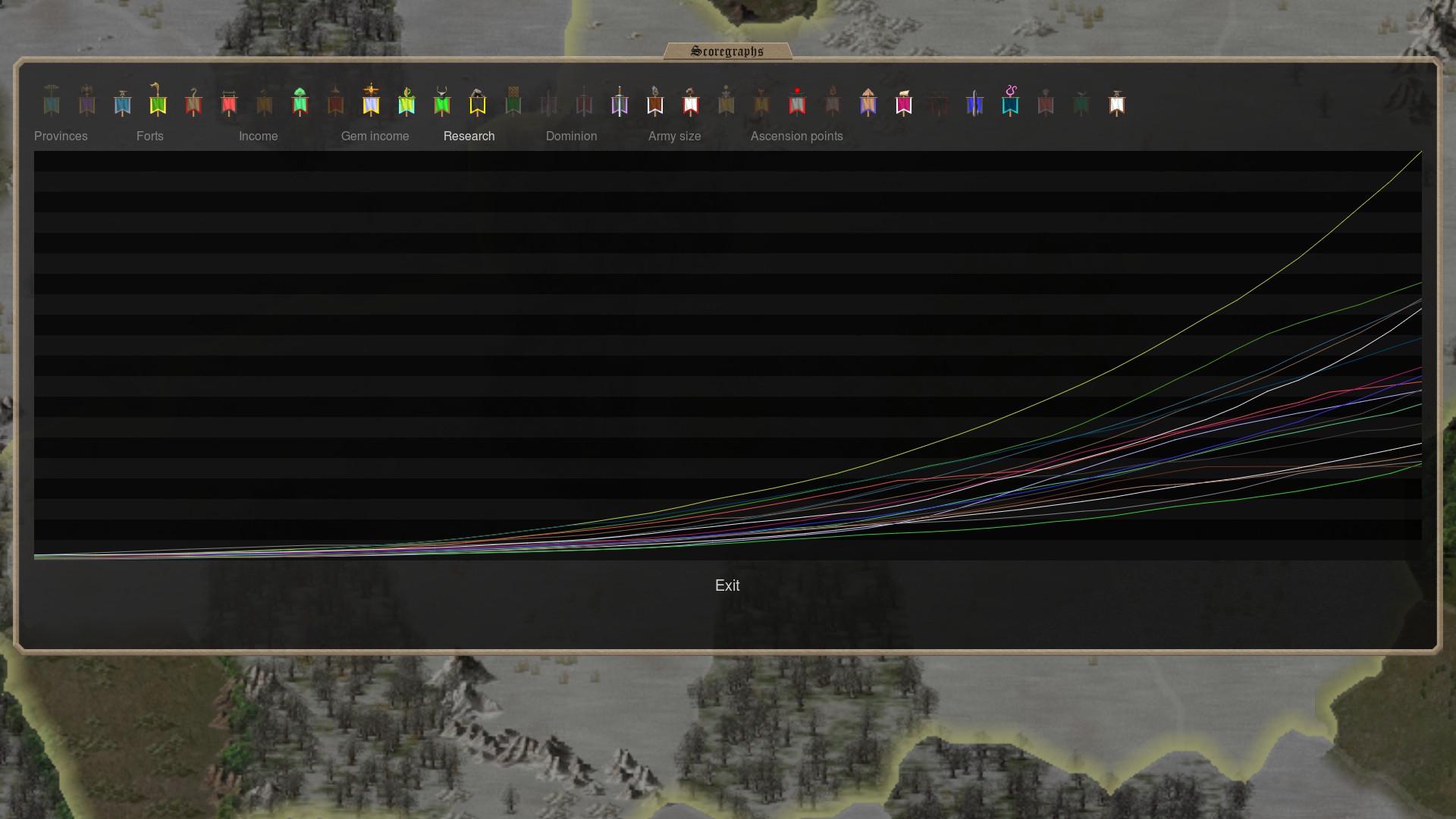Toggle the dim dark red flag beside the mint flag
This screenshot has height=819, width=1456.
pyautogui.click(x=335, y=101)
